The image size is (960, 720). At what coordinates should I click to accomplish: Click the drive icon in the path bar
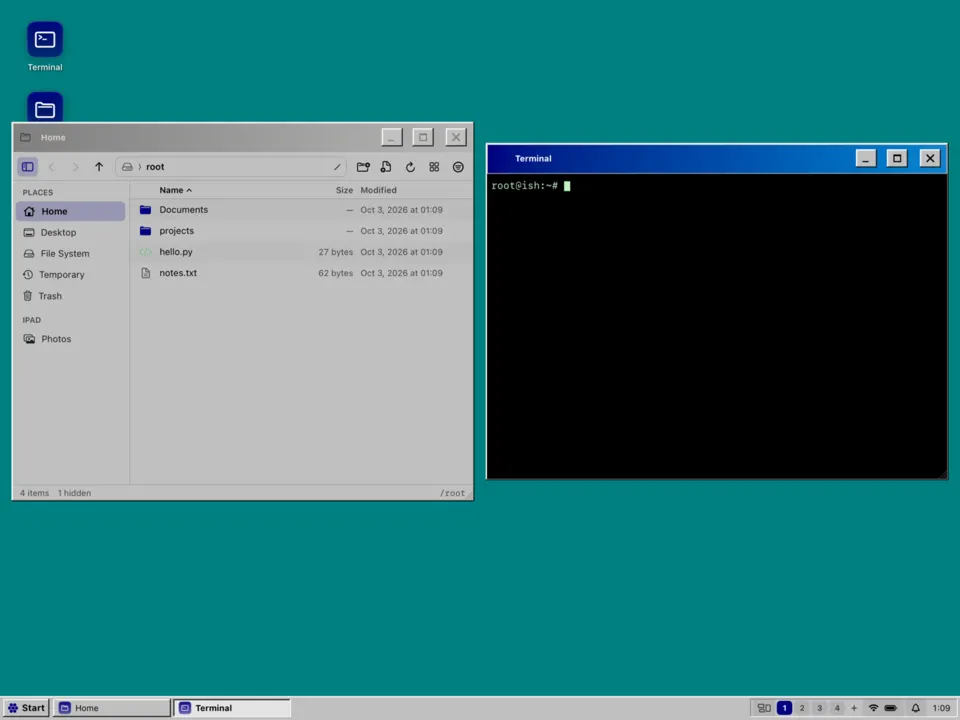click(x=127, y=167)
